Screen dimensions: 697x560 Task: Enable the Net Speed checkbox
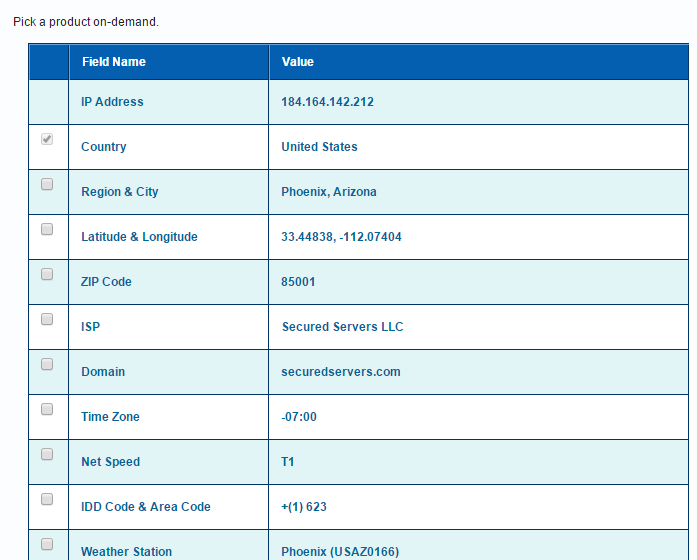click(x=47, y=454)
